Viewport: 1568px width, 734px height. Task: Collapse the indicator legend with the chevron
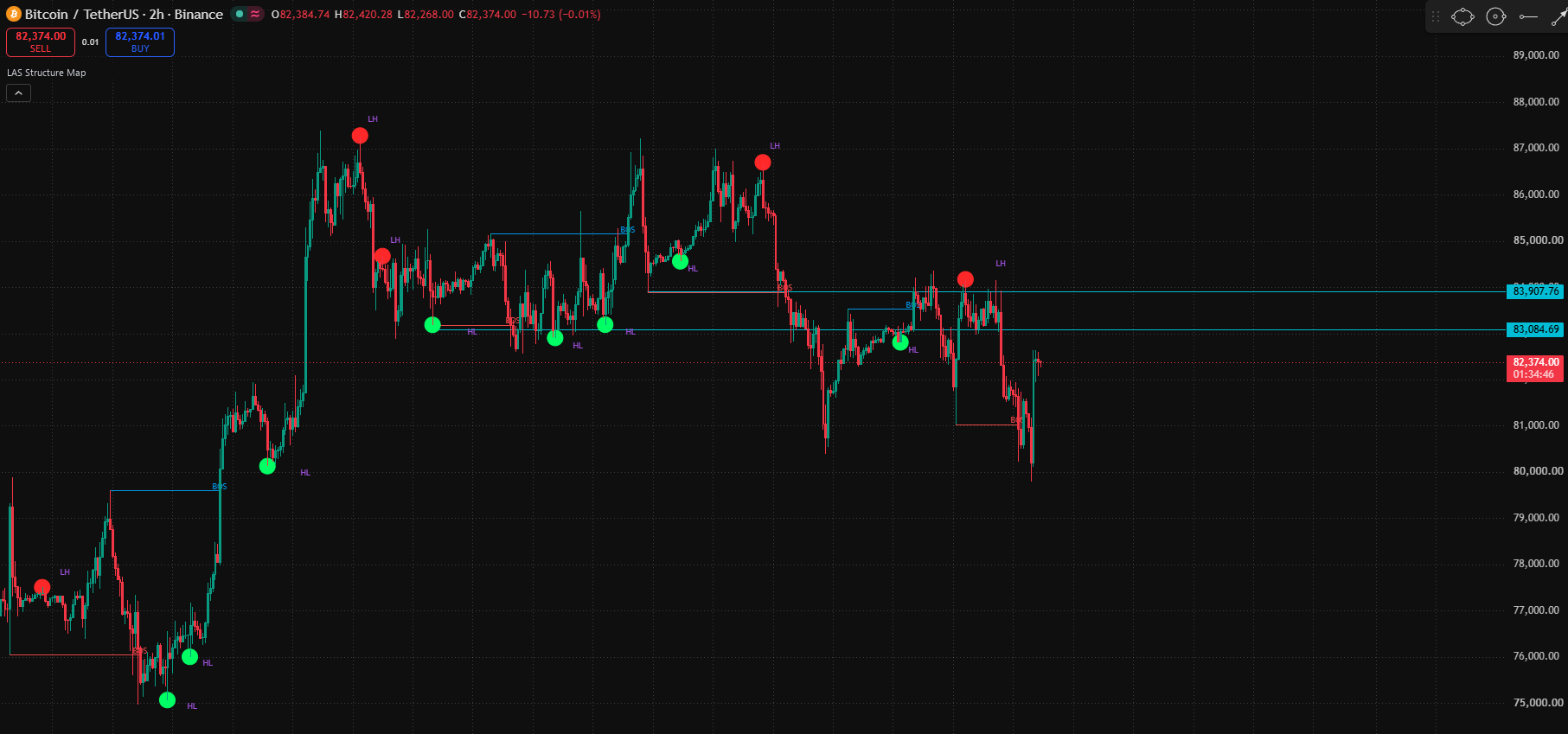point(18,93)
